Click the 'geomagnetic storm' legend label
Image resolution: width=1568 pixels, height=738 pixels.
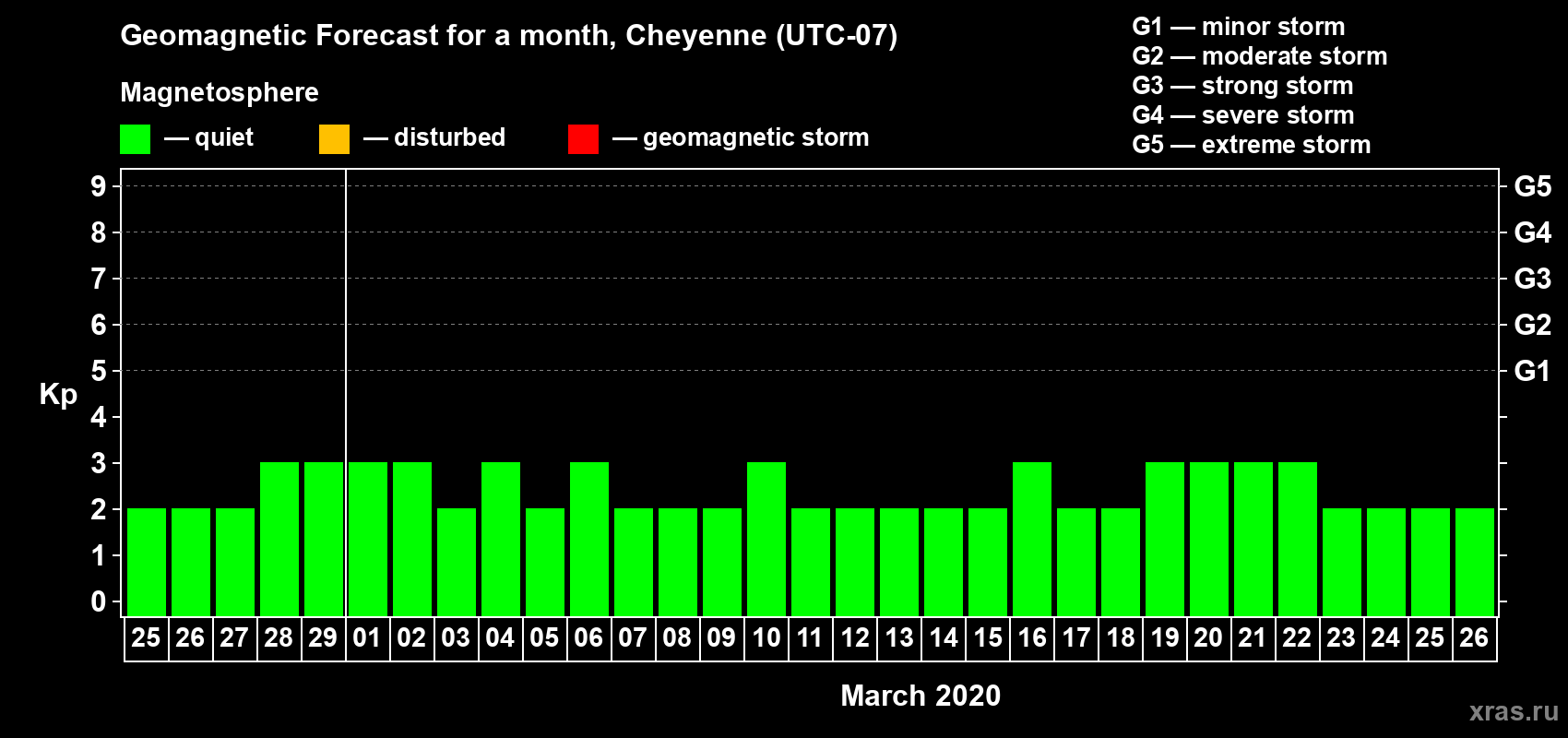[x=755, y=137]
